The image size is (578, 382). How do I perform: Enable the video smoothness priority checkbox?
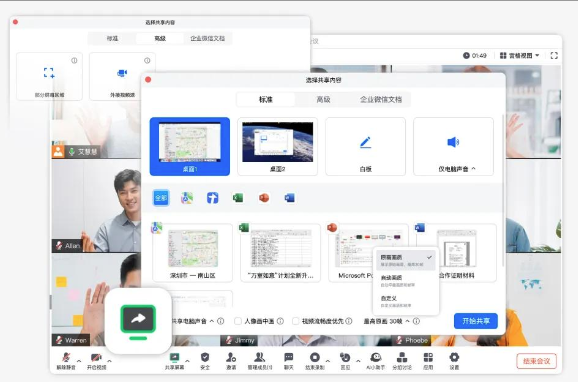point(295,321)
